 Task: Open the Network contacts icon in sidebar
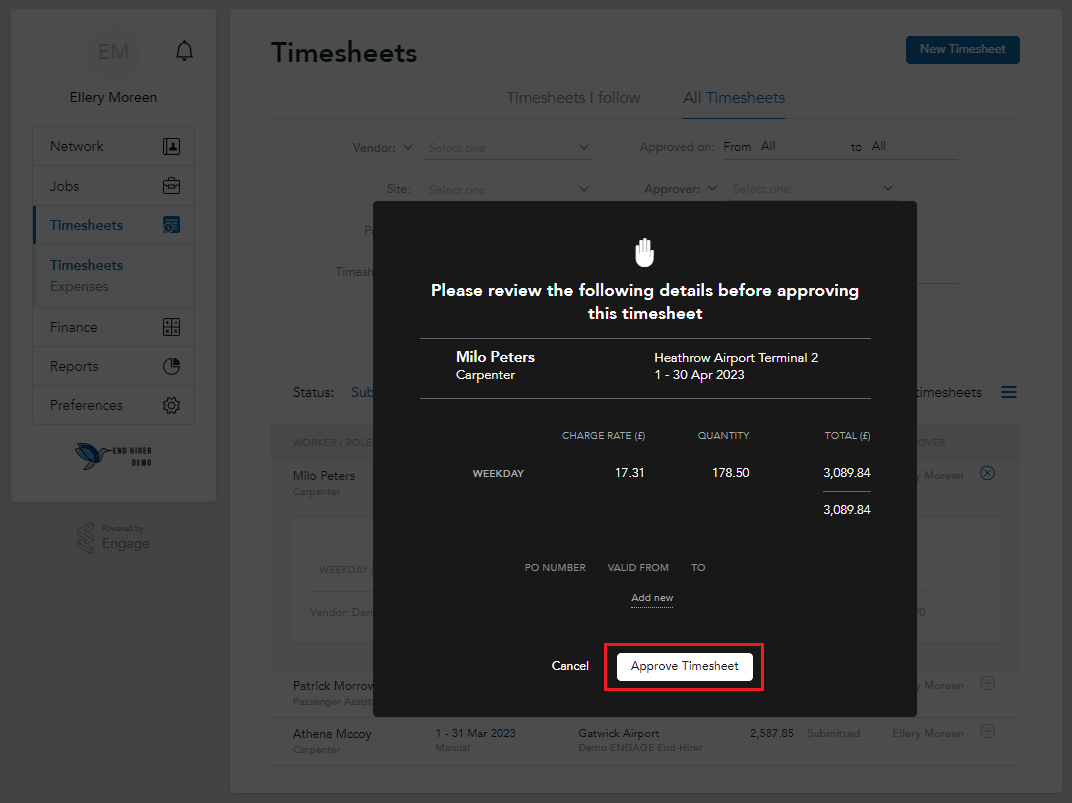tap(171, 145)
